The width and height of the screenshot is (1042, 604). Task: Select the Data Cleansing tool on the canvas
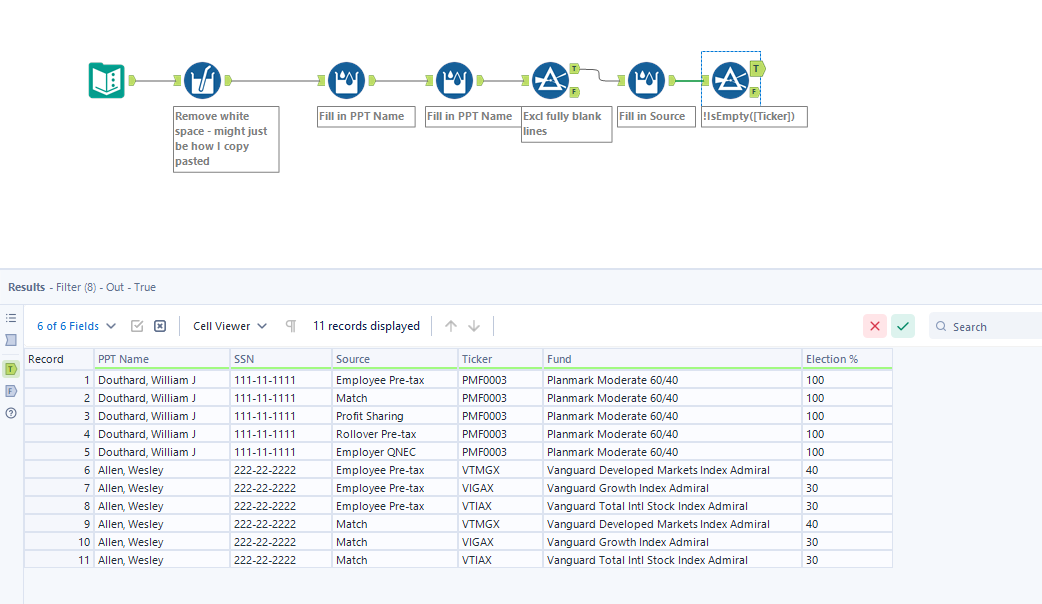202,80
